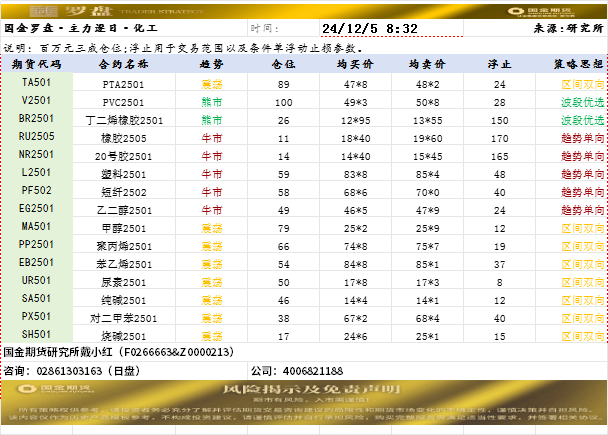Image resolution: width=608 pixels, height=435 pixels.
Task: Click 趋势单向 strategy in the L2501 row
Action: tap(582, 174)
